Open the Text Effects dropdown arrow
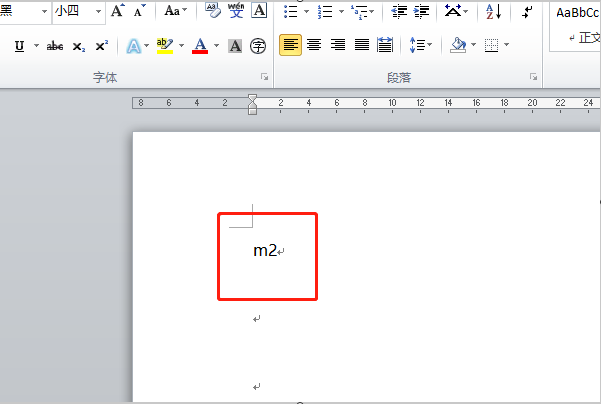The image size is (601, 404). 146,46
